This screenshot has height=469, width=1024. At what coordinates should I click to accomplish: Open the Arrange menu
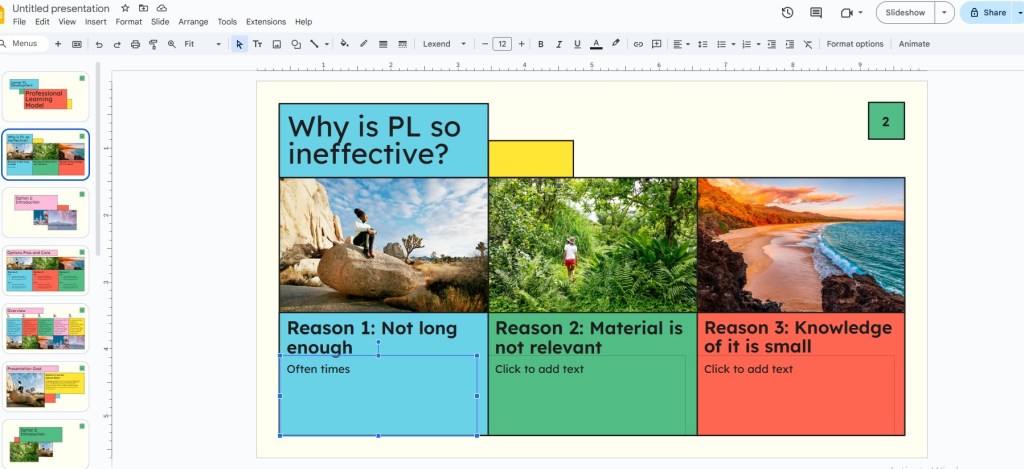point(194,21)
